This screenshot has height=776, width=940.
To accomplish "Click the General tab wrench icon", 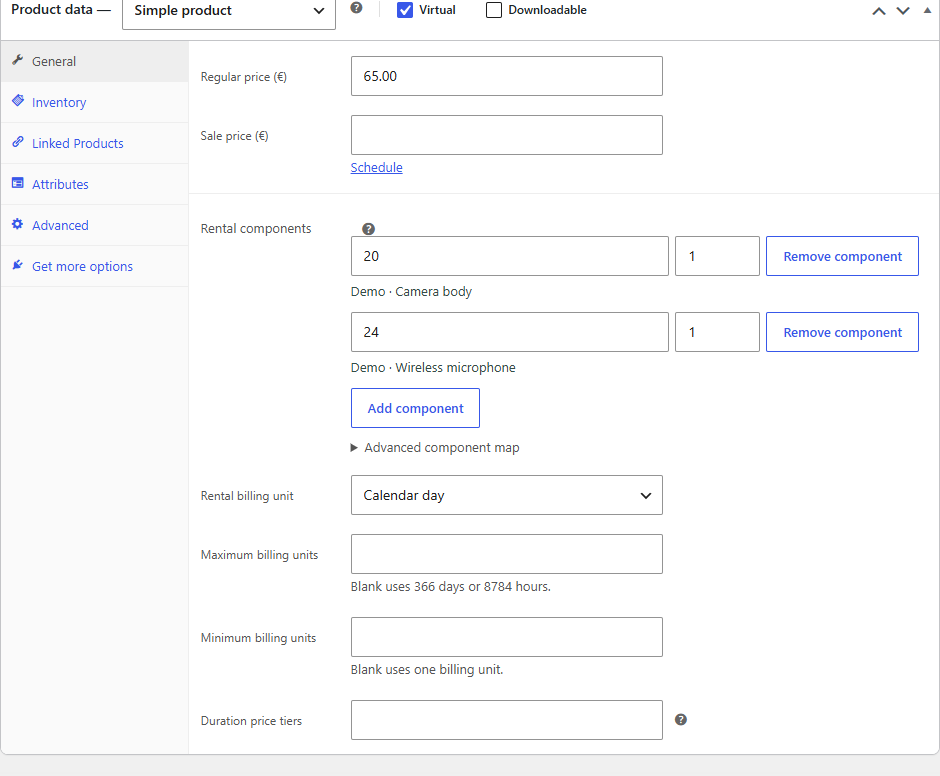I will click(18, 60).
